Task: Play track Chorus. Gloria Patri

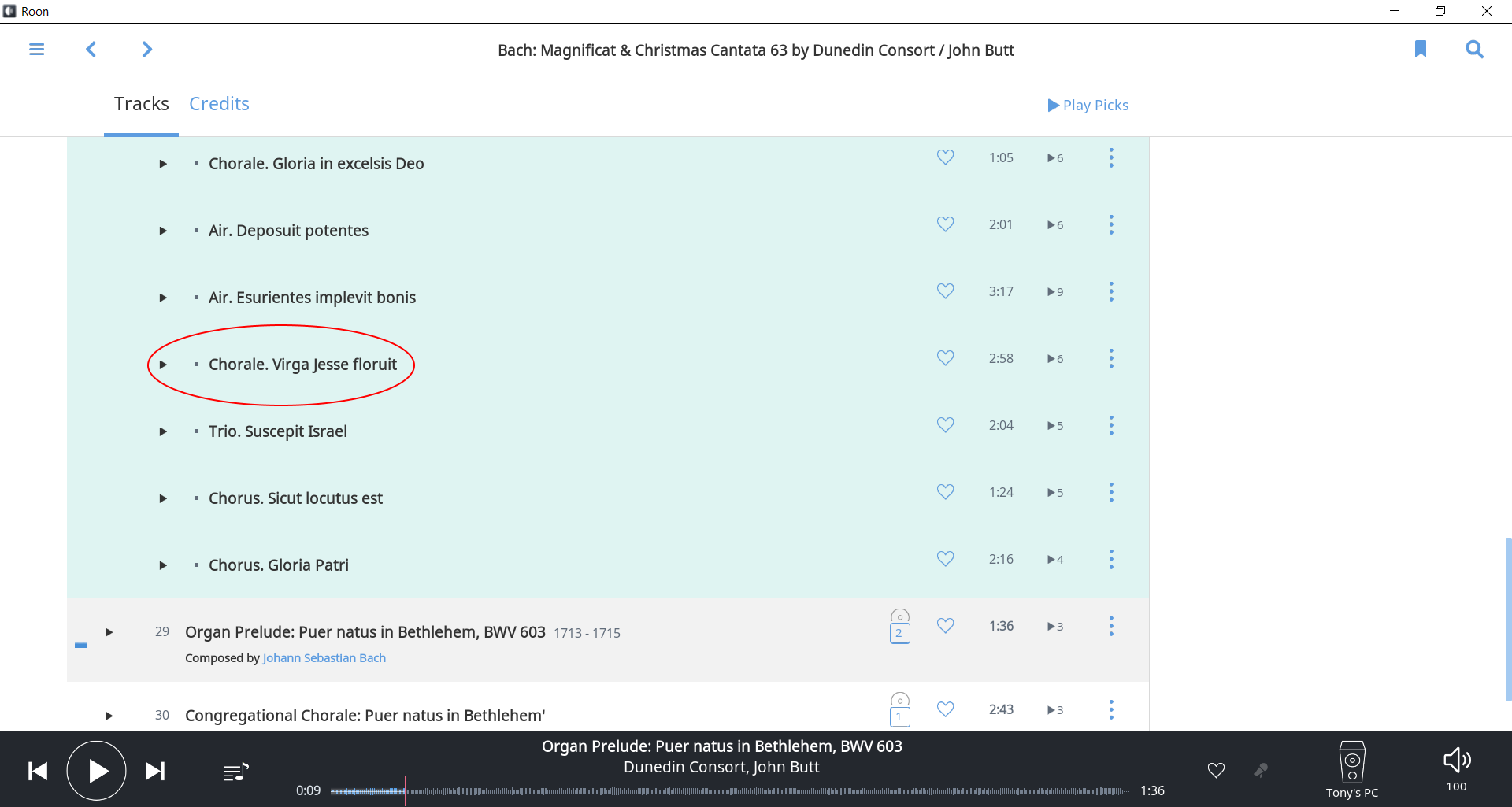Action: coord(163,565)
